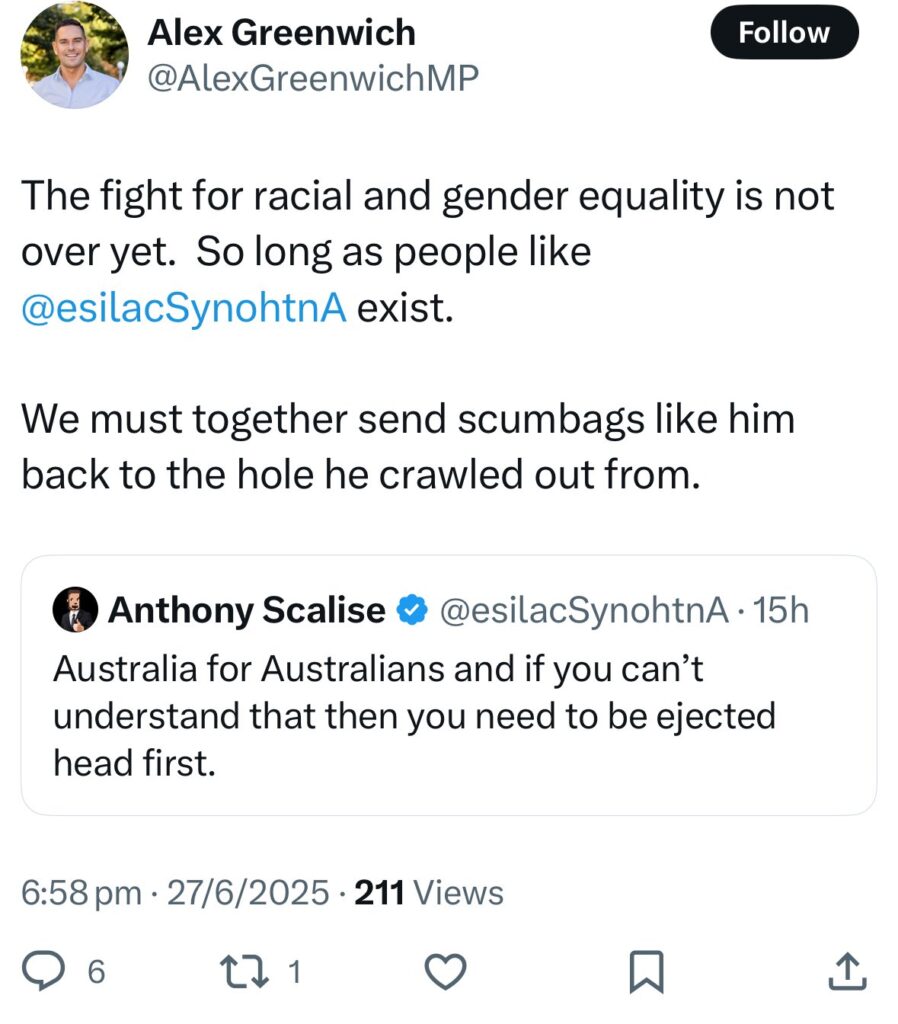Click Anthony Scalise's verified blue badge
The image size is (898, 1024).
(x=412, y=610)
